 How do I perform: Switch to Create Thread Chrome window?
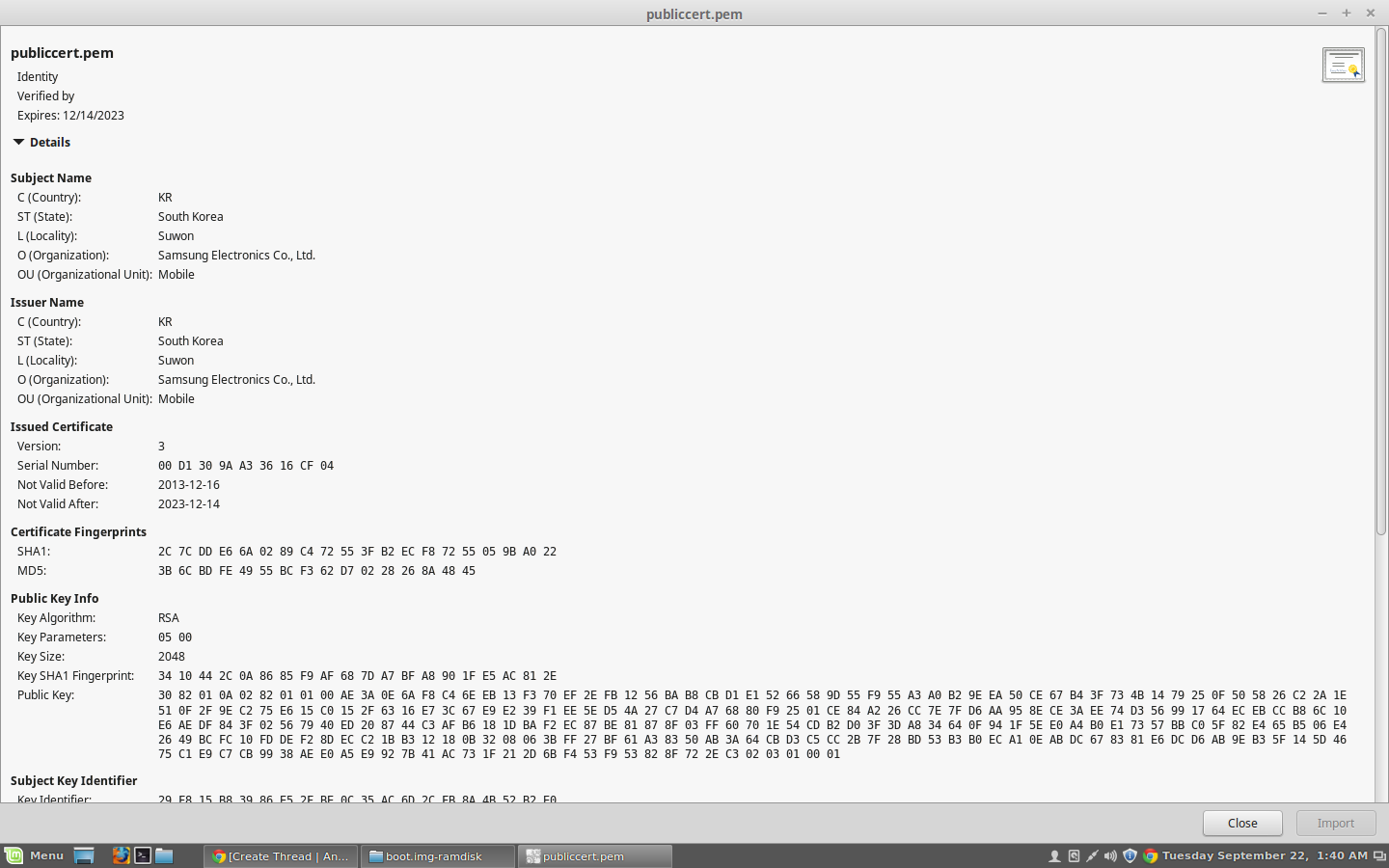281,855
